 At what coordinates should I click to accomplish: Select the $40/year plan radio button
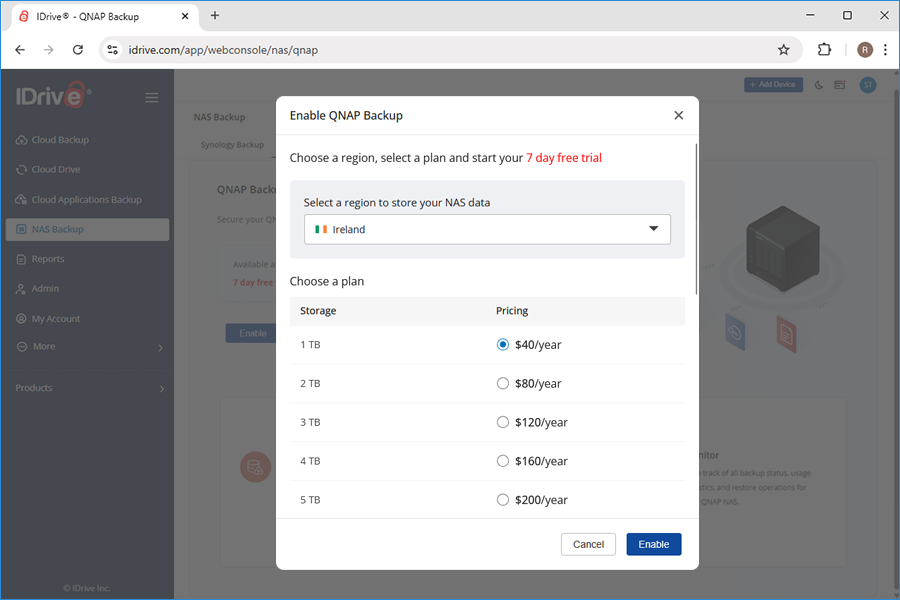[502, 344]
